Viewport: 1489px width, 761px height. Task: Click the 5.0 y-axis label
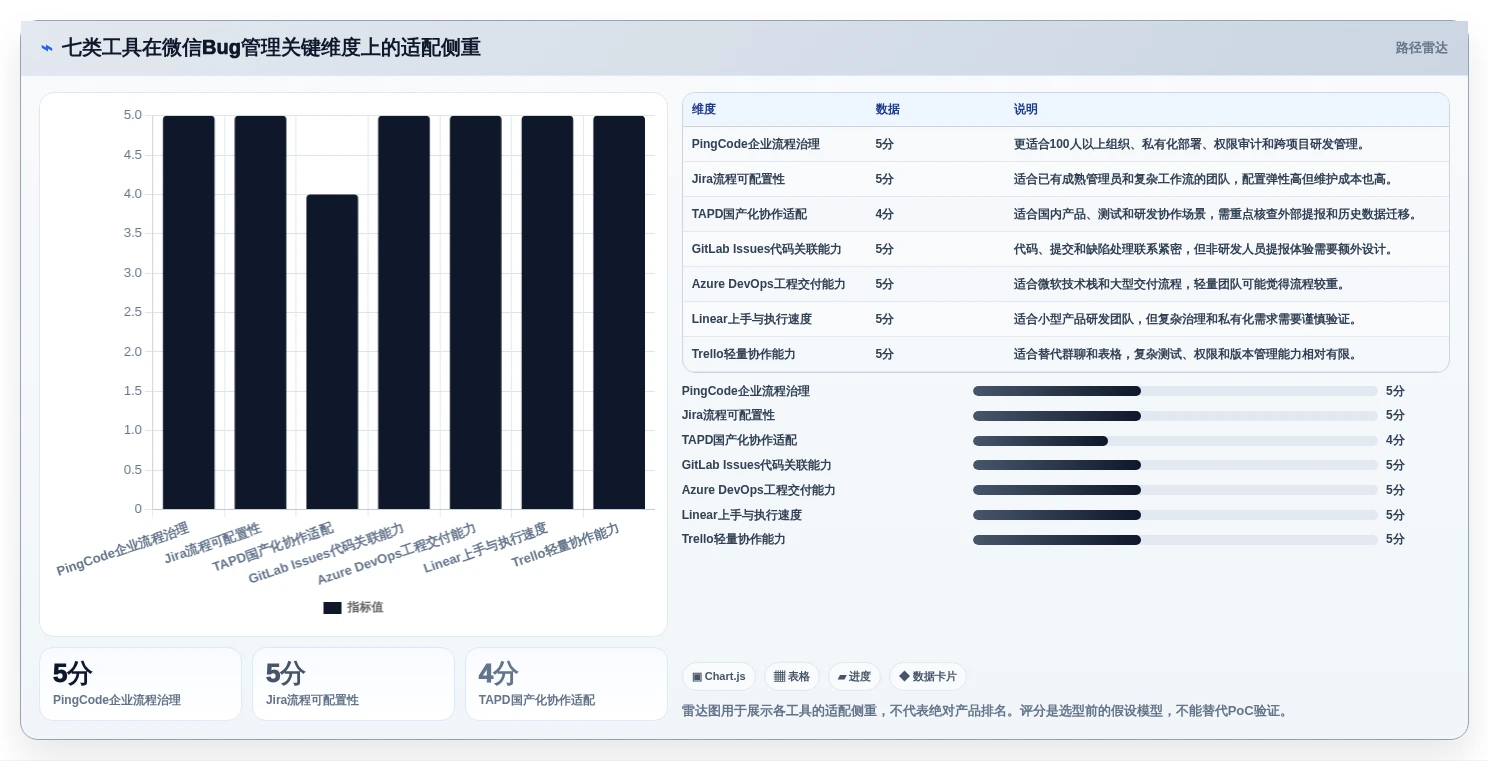(132, 115)
